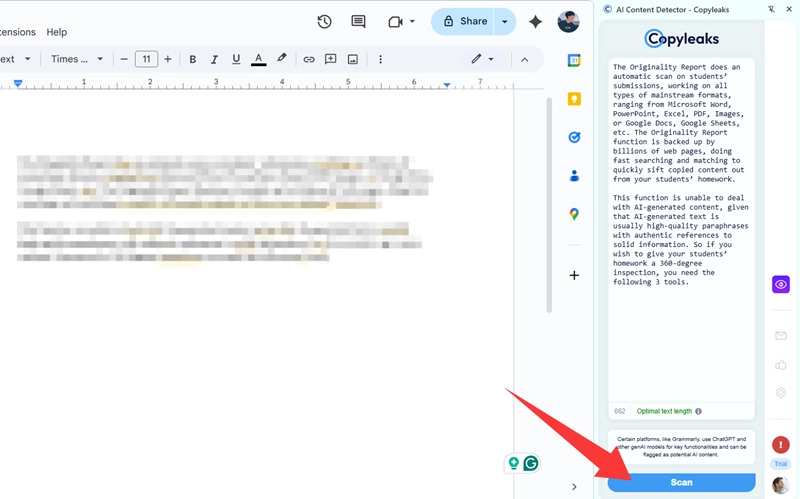Click the left indent marker on ruler
The image size is (800, 499).
18,83
